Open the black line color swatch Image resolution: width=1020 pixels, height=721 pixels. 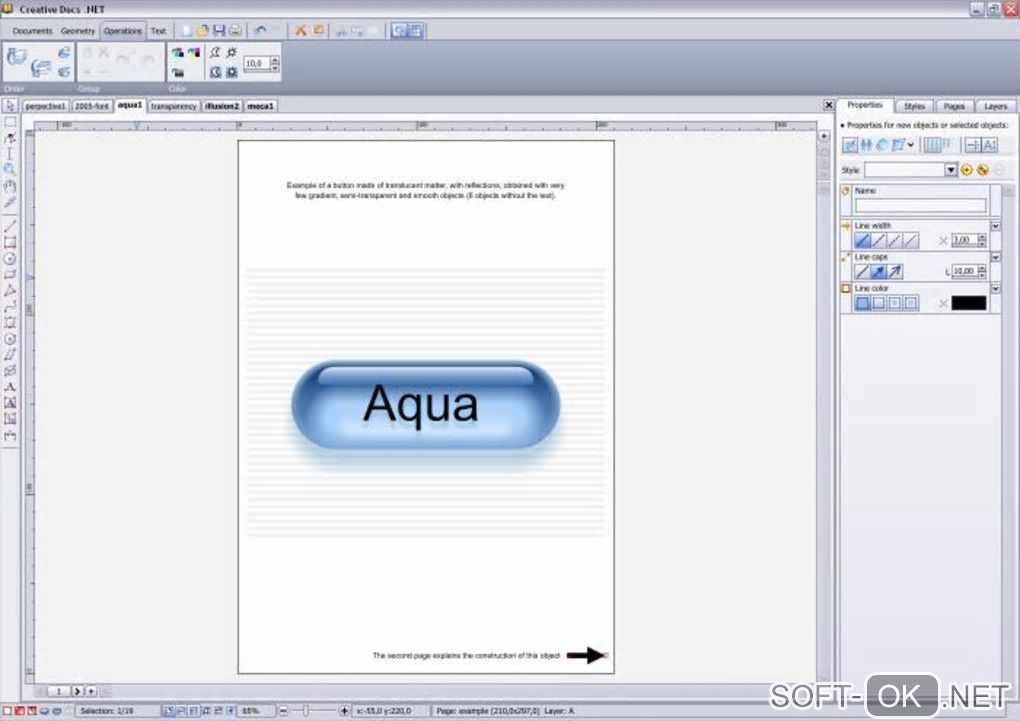click(969, 303)
